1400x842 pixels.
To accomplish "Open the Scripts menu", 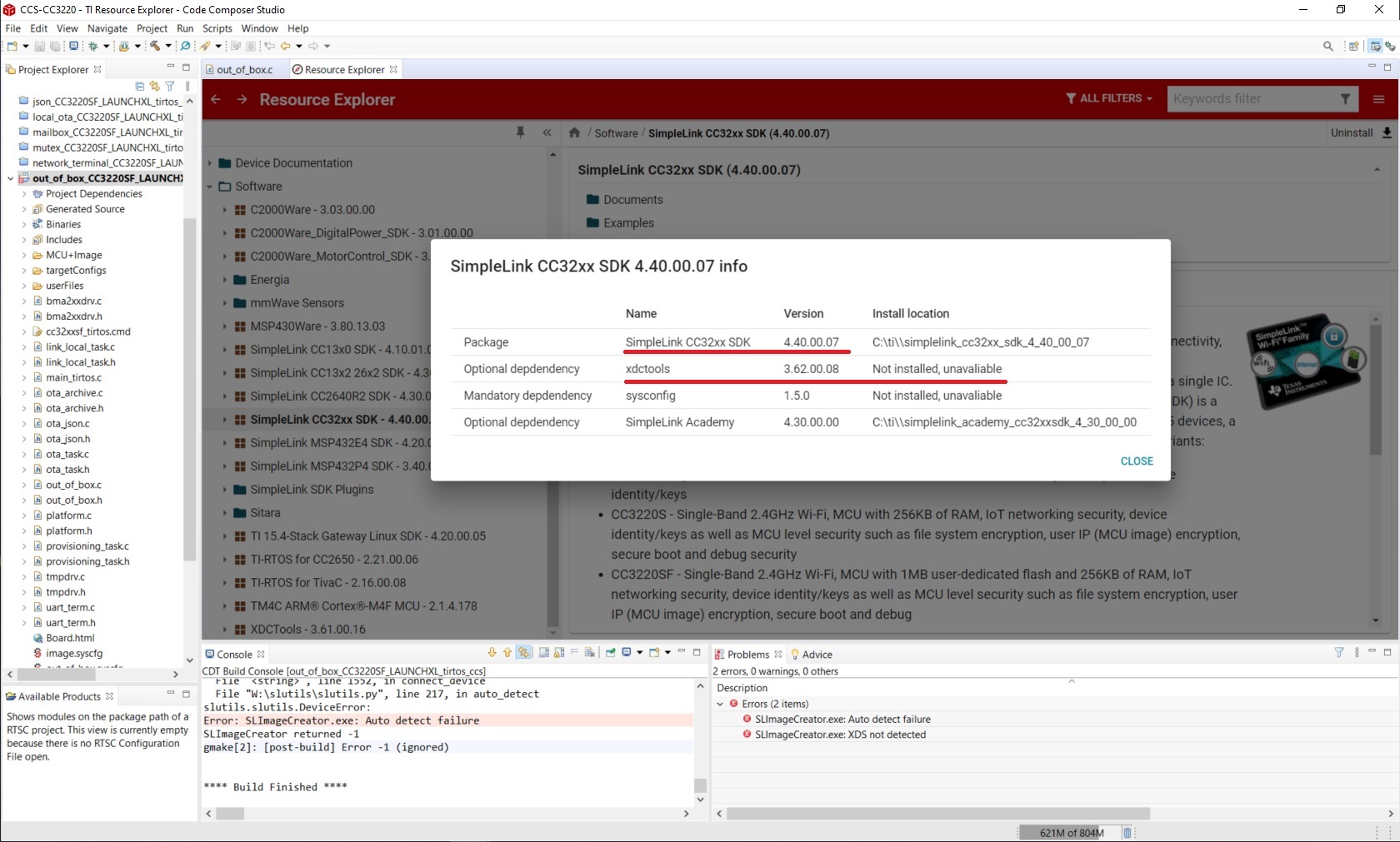I will click(217, 28).
